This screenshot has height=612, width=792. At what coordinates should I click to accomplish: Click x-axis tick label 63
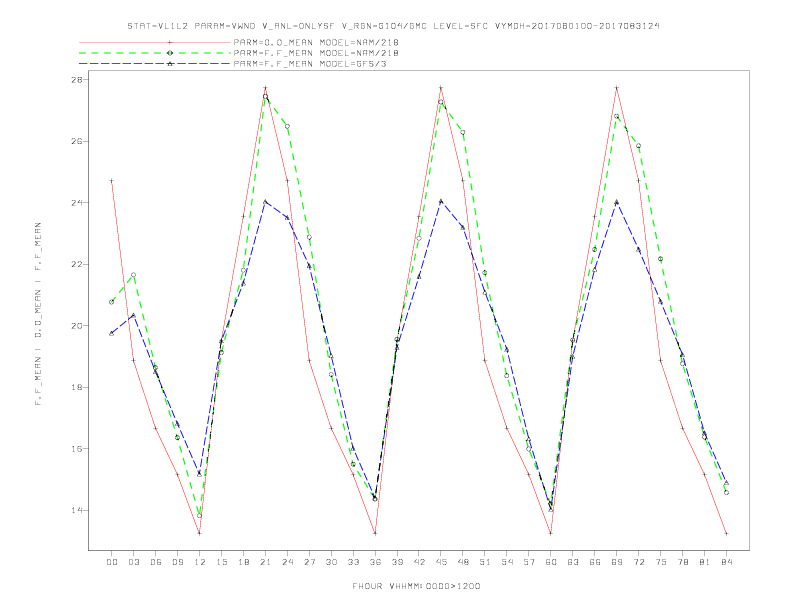pyautogui.click(x=573, y=562)
